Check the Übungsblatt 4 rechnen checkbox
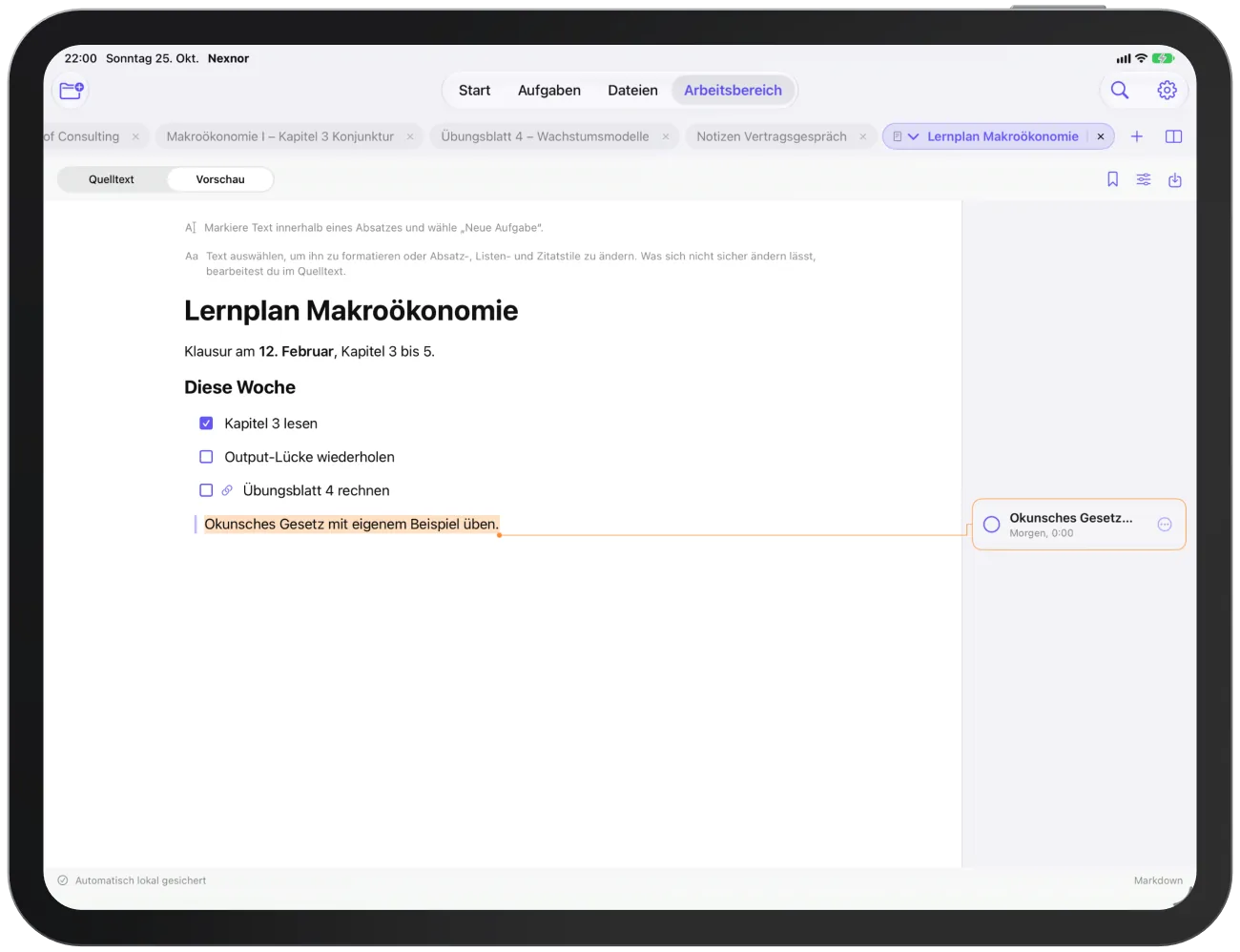The image size is (1240, 952). pos(206,490)
